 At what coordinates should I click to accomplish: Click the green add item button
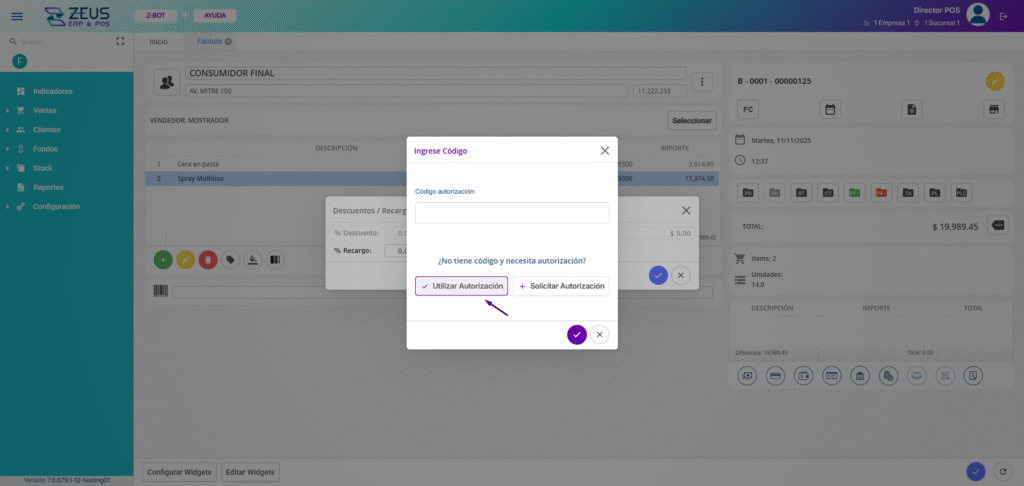click(163, 260)
